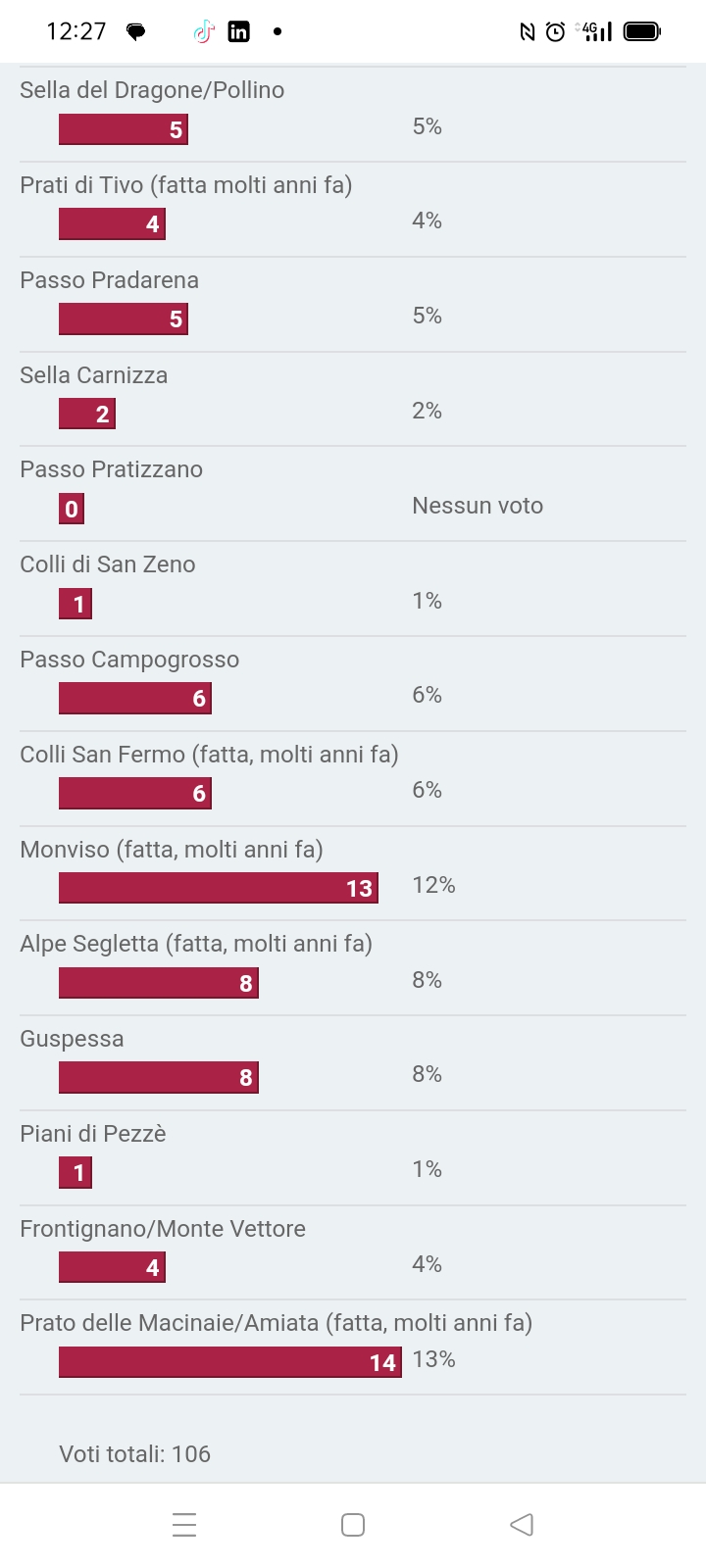This screenshot has width=706, height=1568.
Task: Tap the Sella del Dragone/Pollino option label
Action: (x=152, y=90)
